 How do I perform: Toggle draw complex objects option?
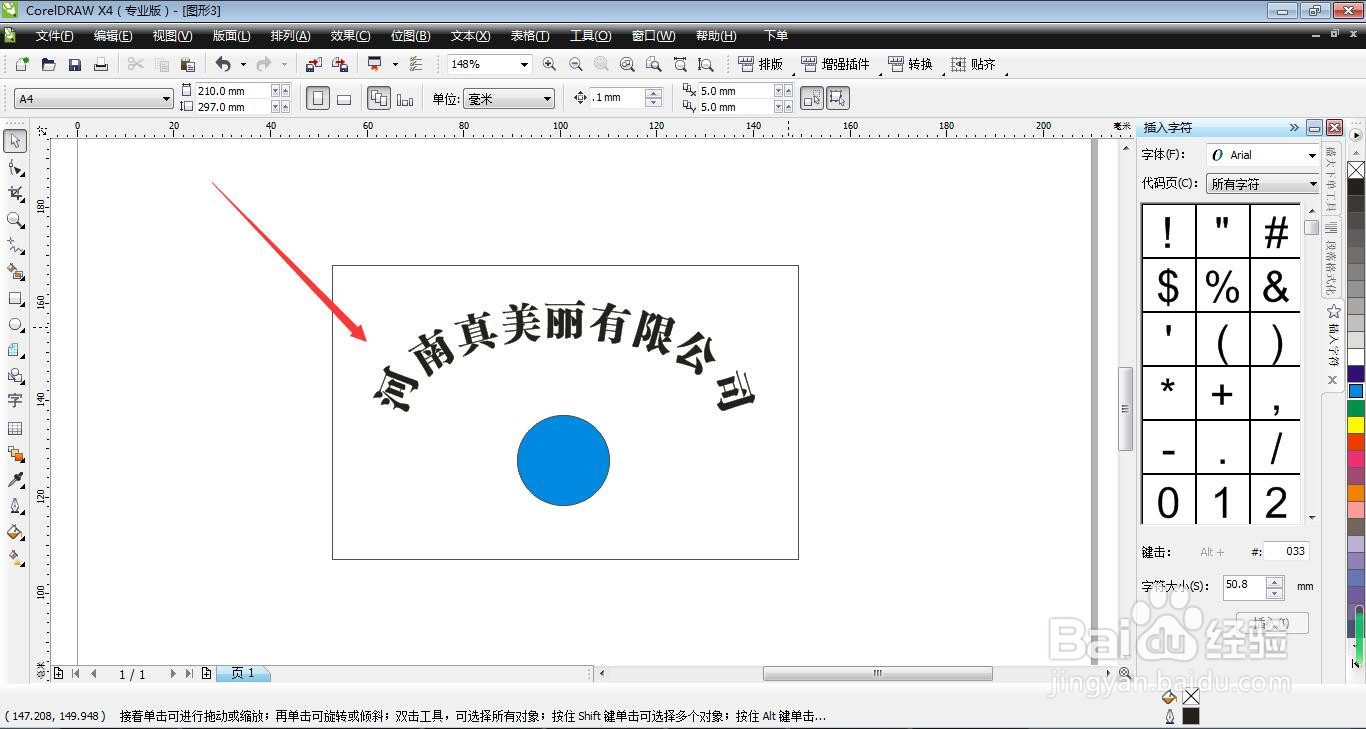click(838, 98)
